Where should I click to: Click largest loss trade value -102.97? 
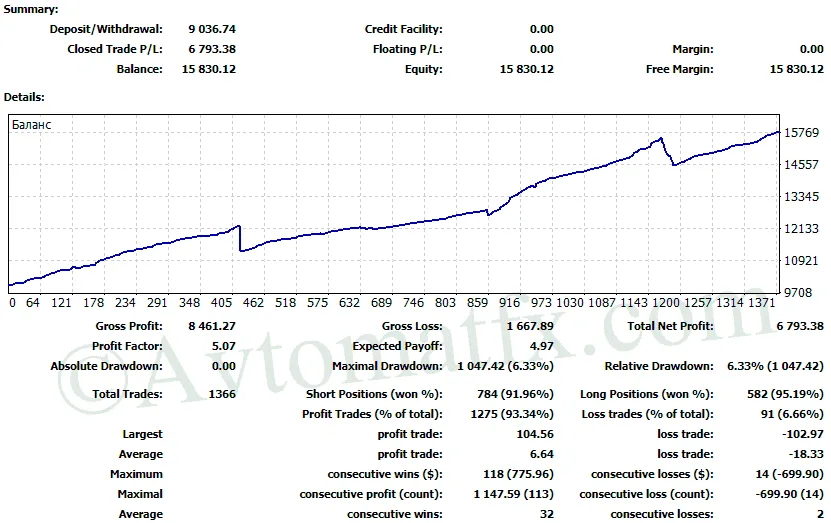click(x=803, y=435)
